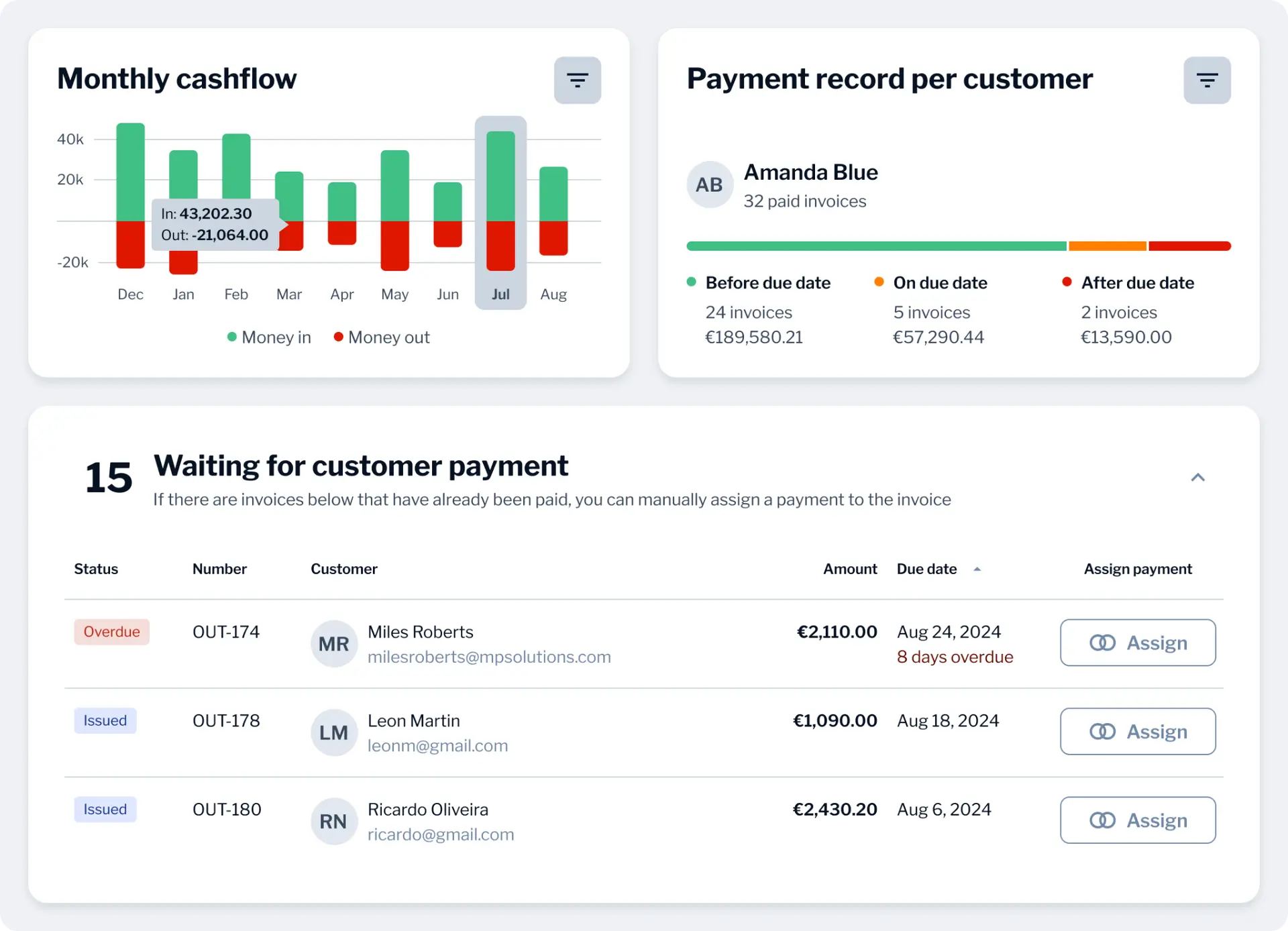
Task: Open the Payment record filter icon
Action: 1206,80
